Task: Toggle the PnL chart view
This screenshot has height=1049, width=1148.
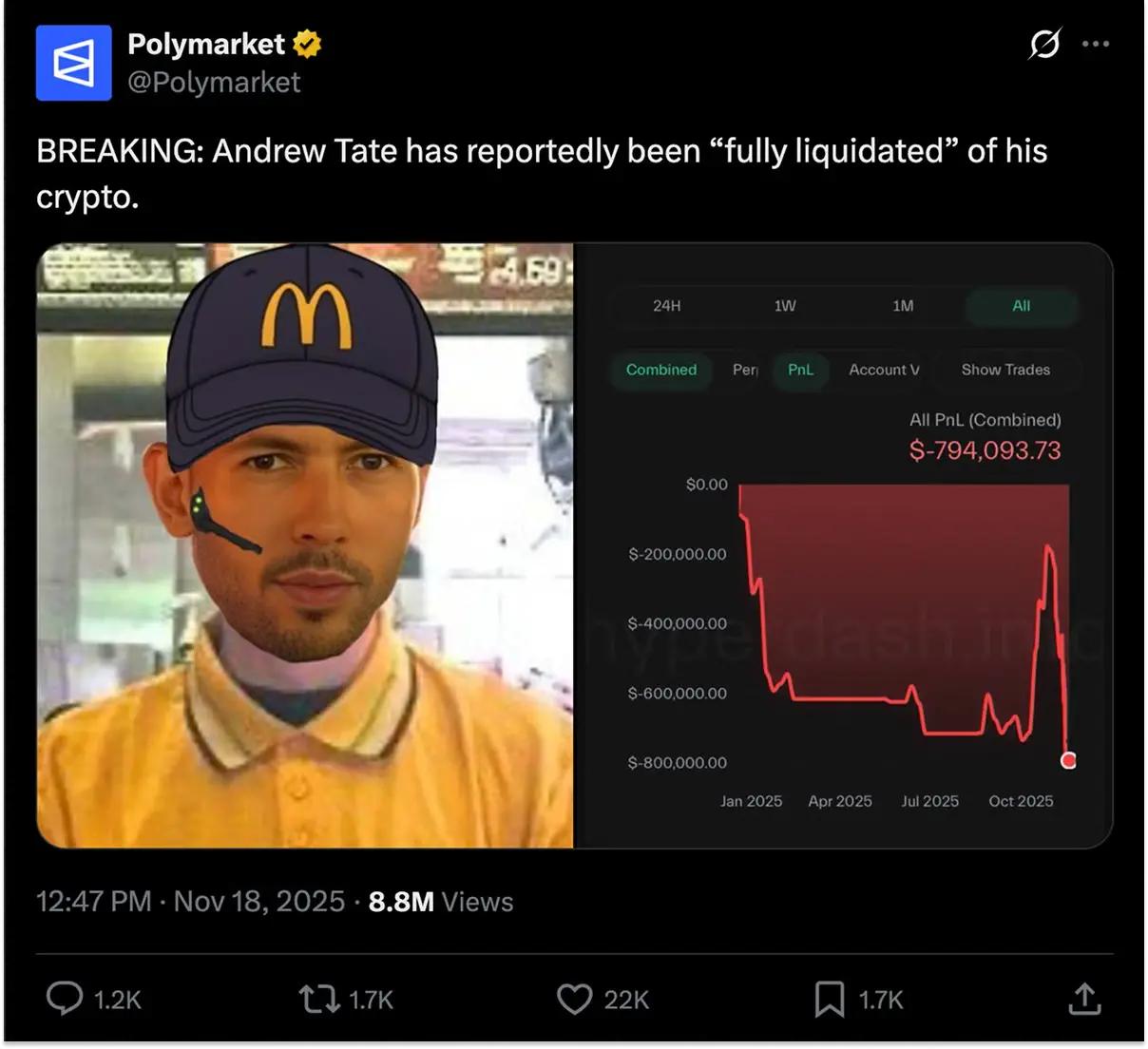Action: pos(800,370)
